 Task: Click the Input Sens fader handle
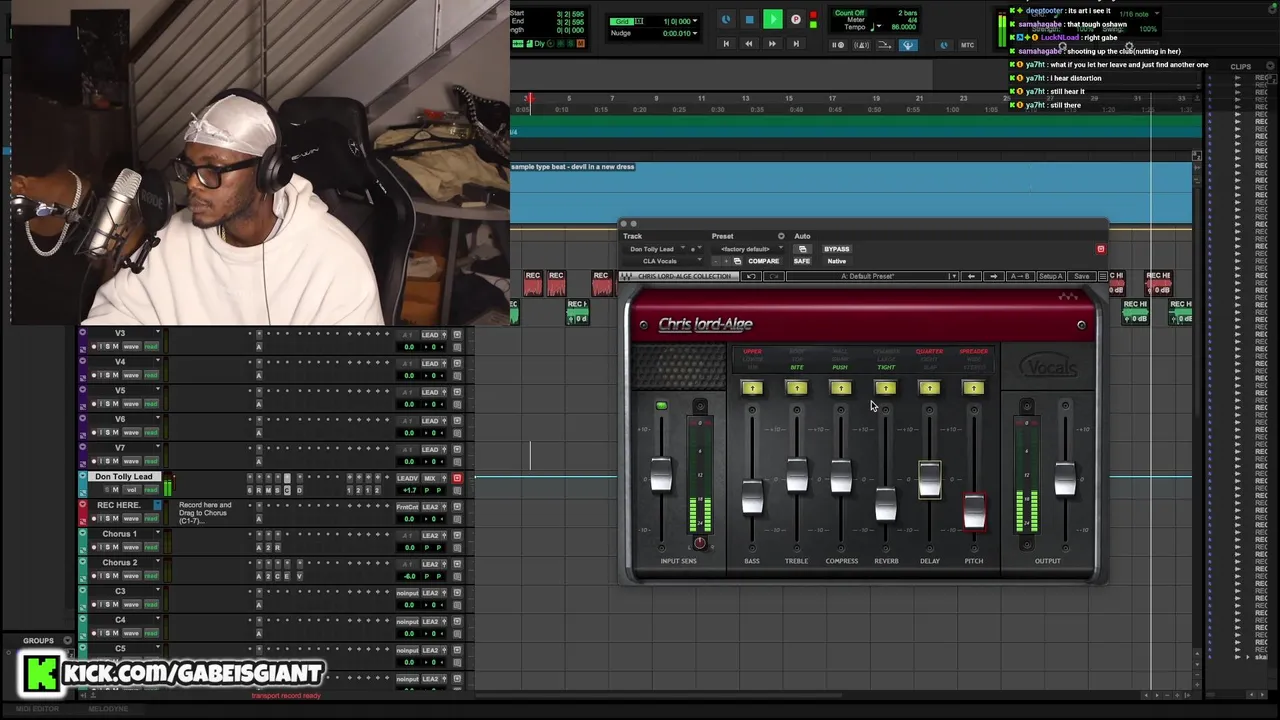661,475
